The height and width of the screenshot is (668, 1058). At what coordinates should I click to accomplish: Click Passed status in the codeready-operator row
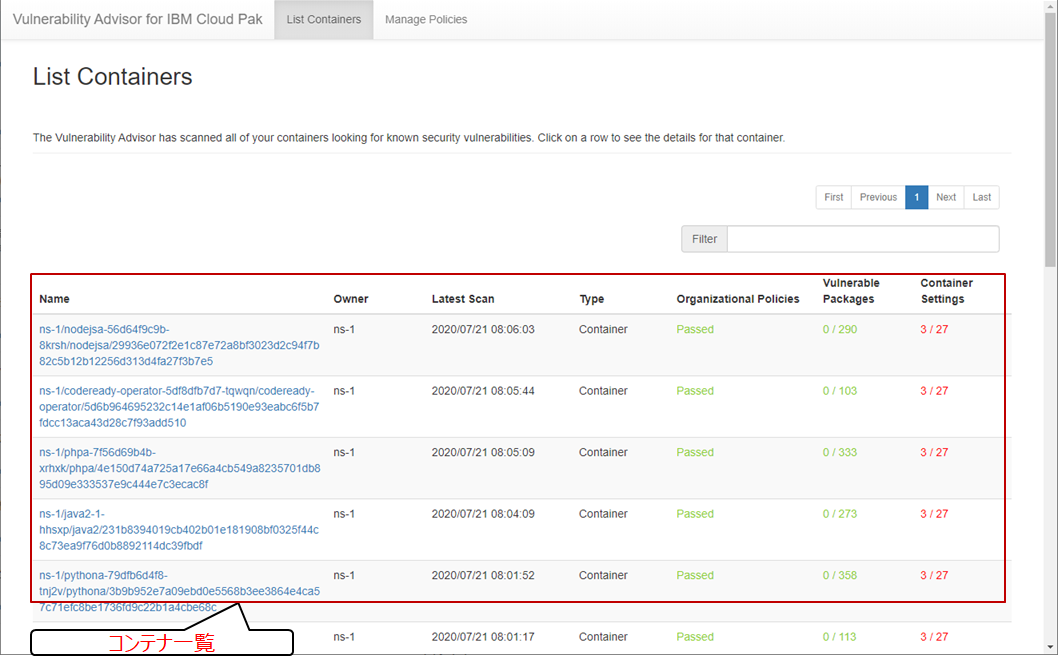(695, 391)
